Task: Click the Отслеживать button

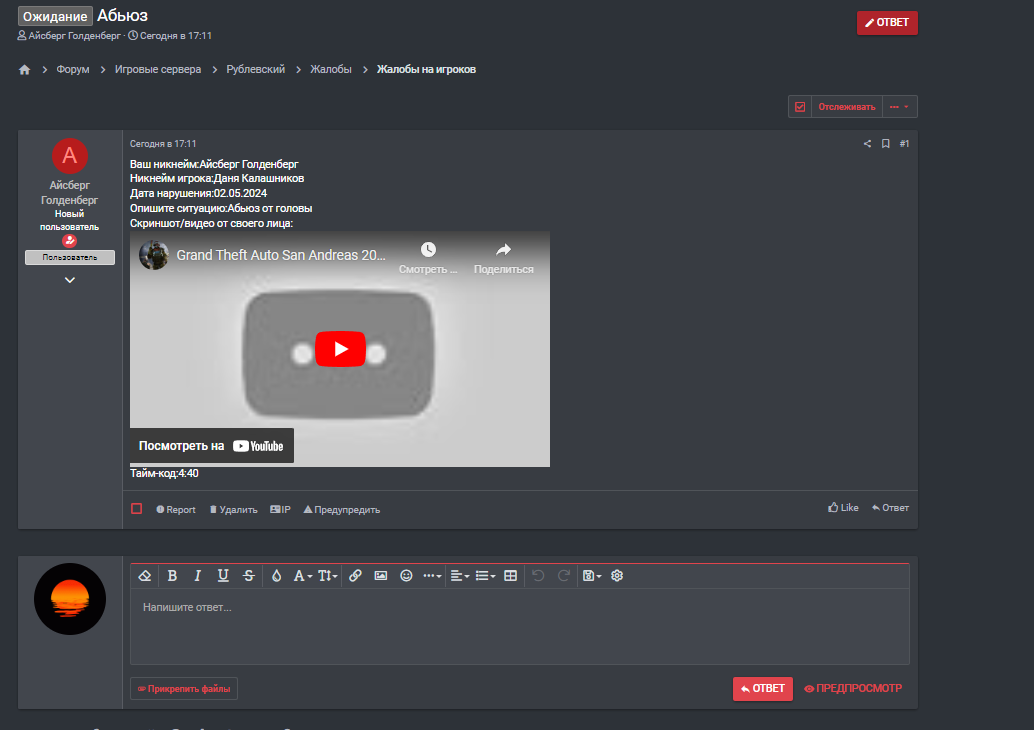Action: 847,107
